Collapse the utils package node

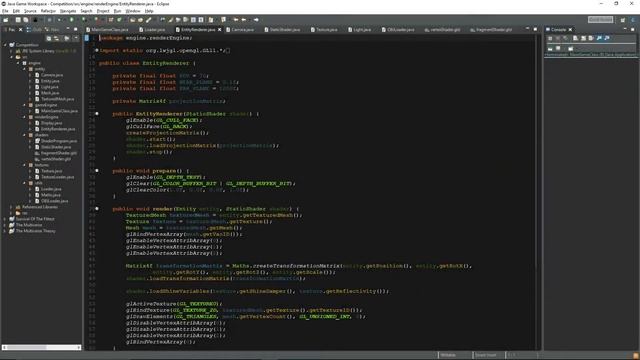click(24, 183)
